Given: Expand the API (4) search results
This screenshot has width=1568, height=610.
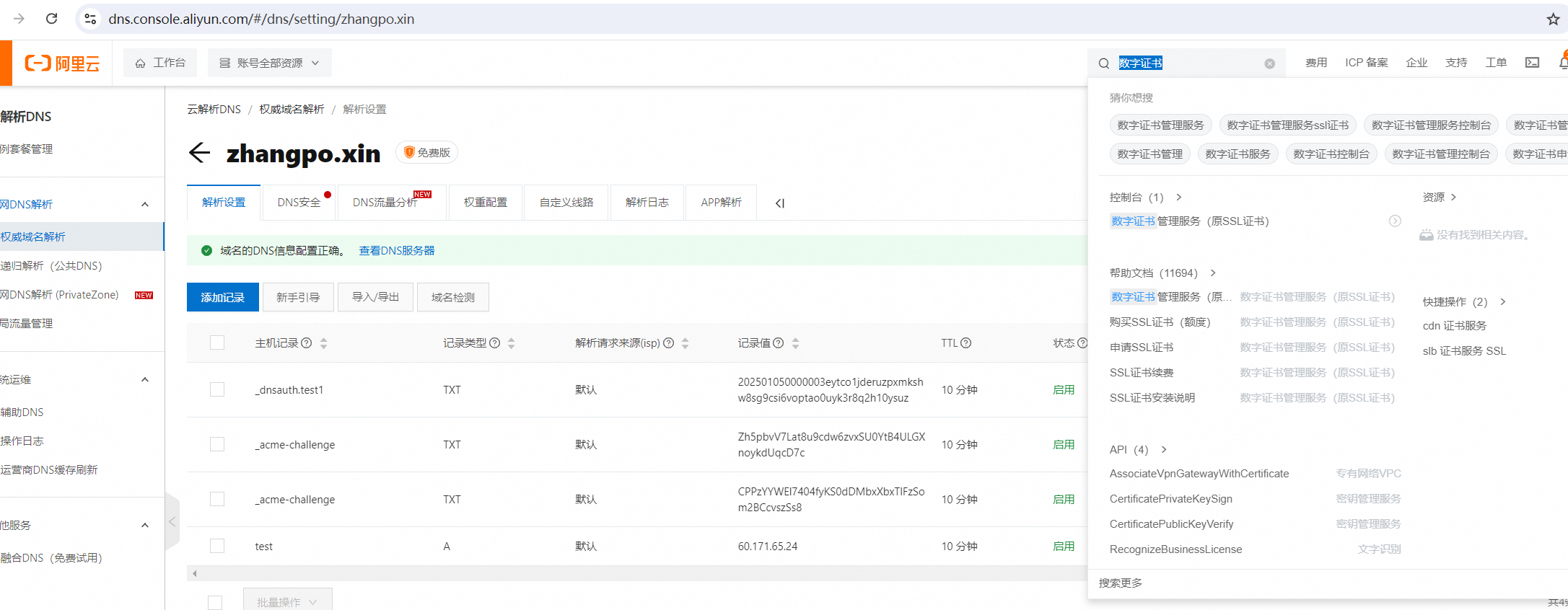Looking at the screenshot, I should pyautogui.click(x=1163, y=450).
